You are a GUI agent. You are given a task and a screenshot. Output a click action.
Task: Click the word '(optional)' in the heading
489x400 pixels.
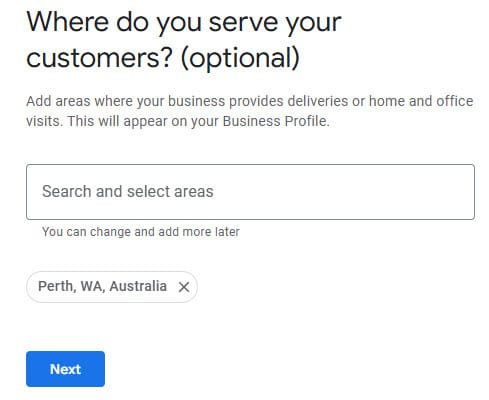pos(240,58)
